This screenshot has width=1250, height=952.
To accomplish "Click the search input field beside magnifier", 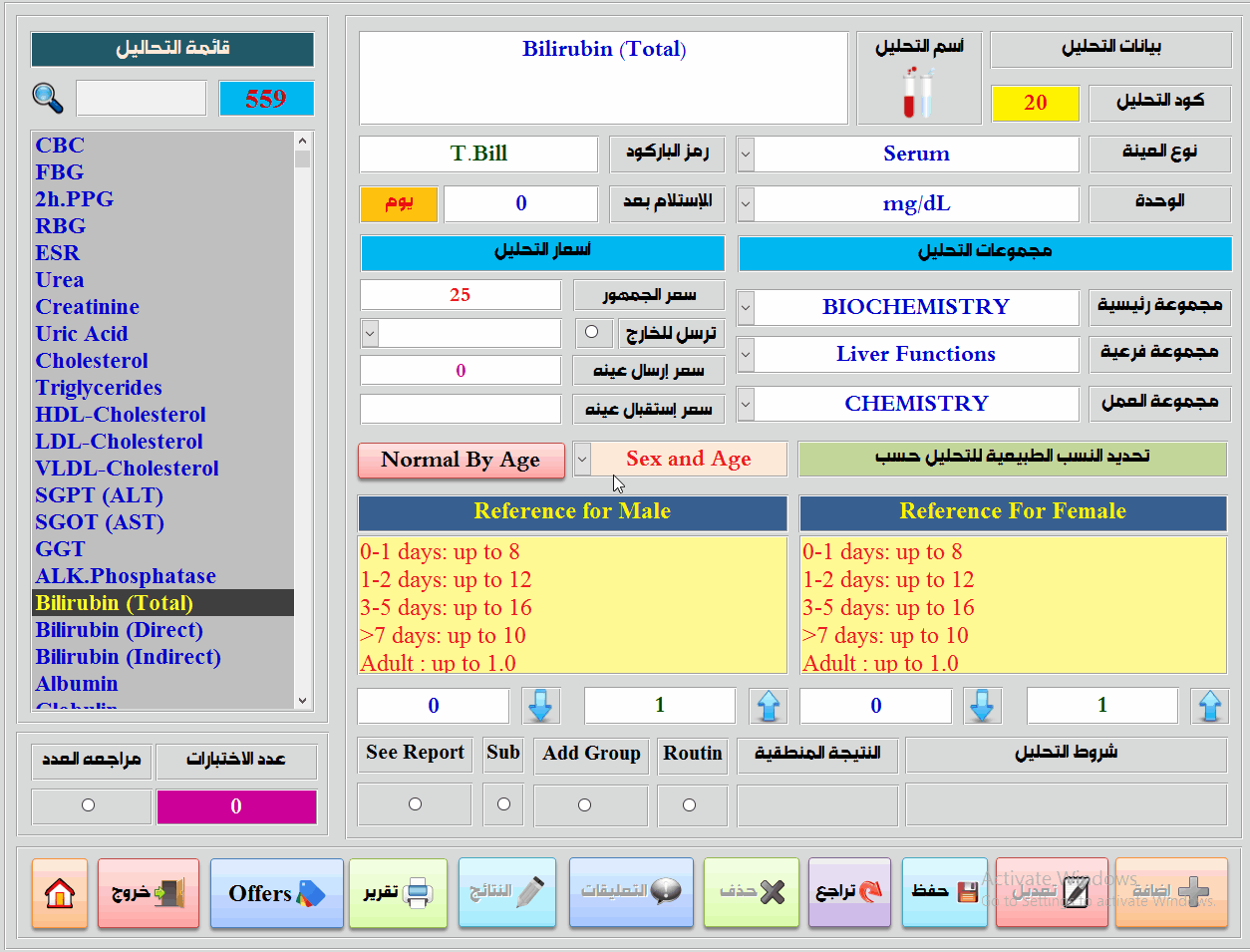I will (x=141, y=99).
